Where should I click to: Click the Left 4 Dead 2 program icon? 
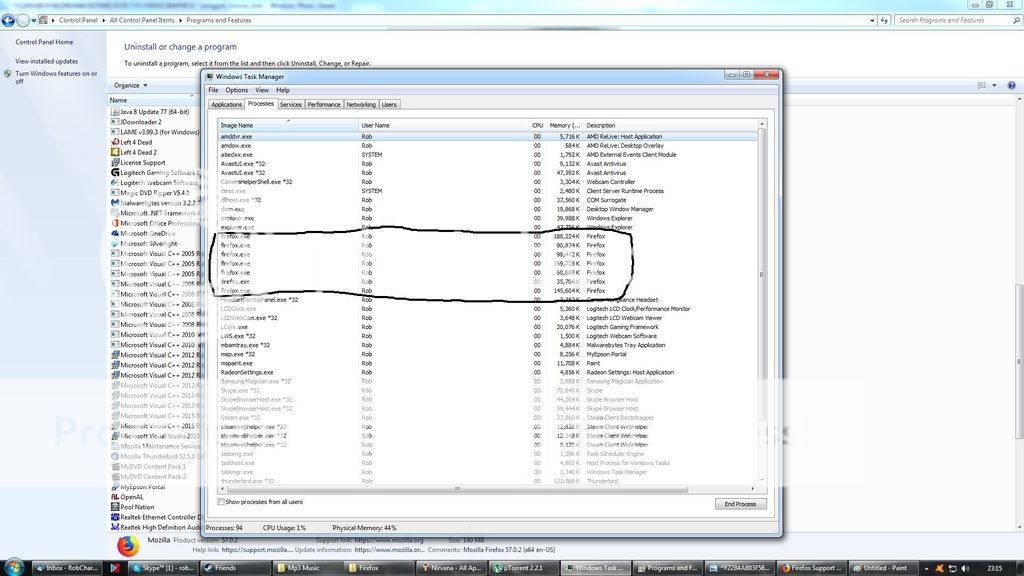coord(115,152)
